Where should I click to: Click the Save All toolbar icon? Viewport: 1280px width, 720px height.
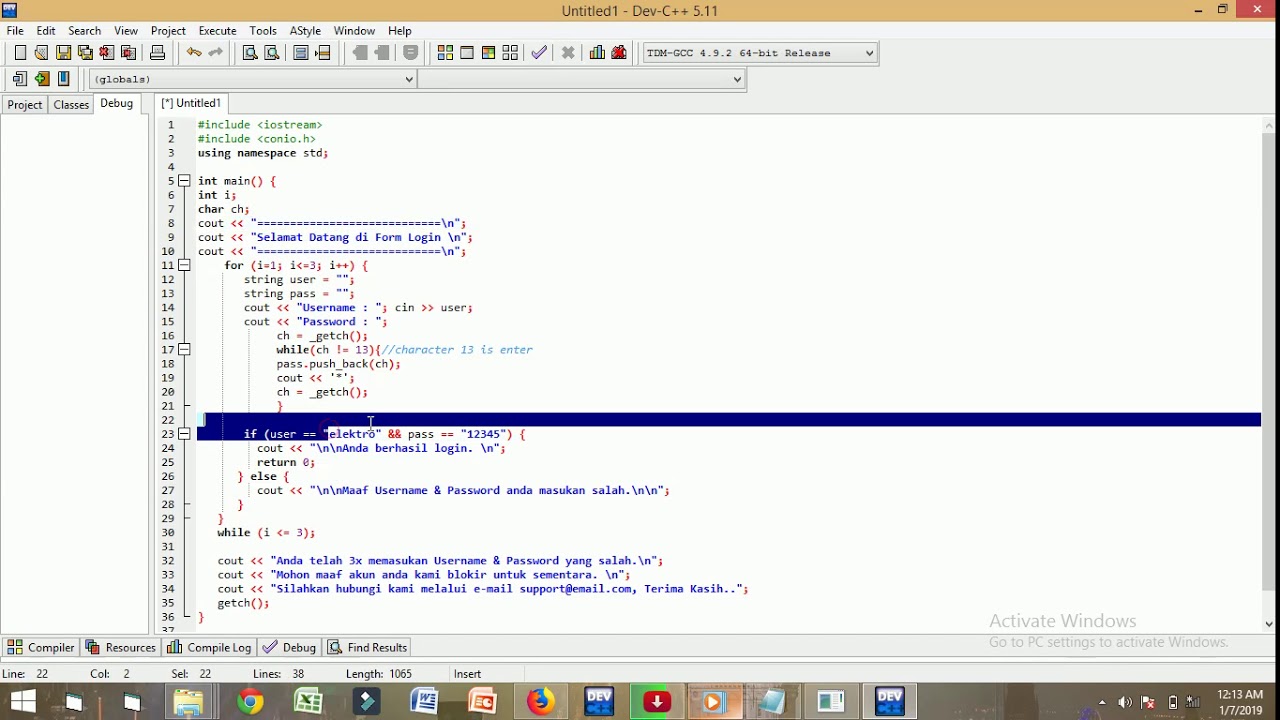[85, 53]
